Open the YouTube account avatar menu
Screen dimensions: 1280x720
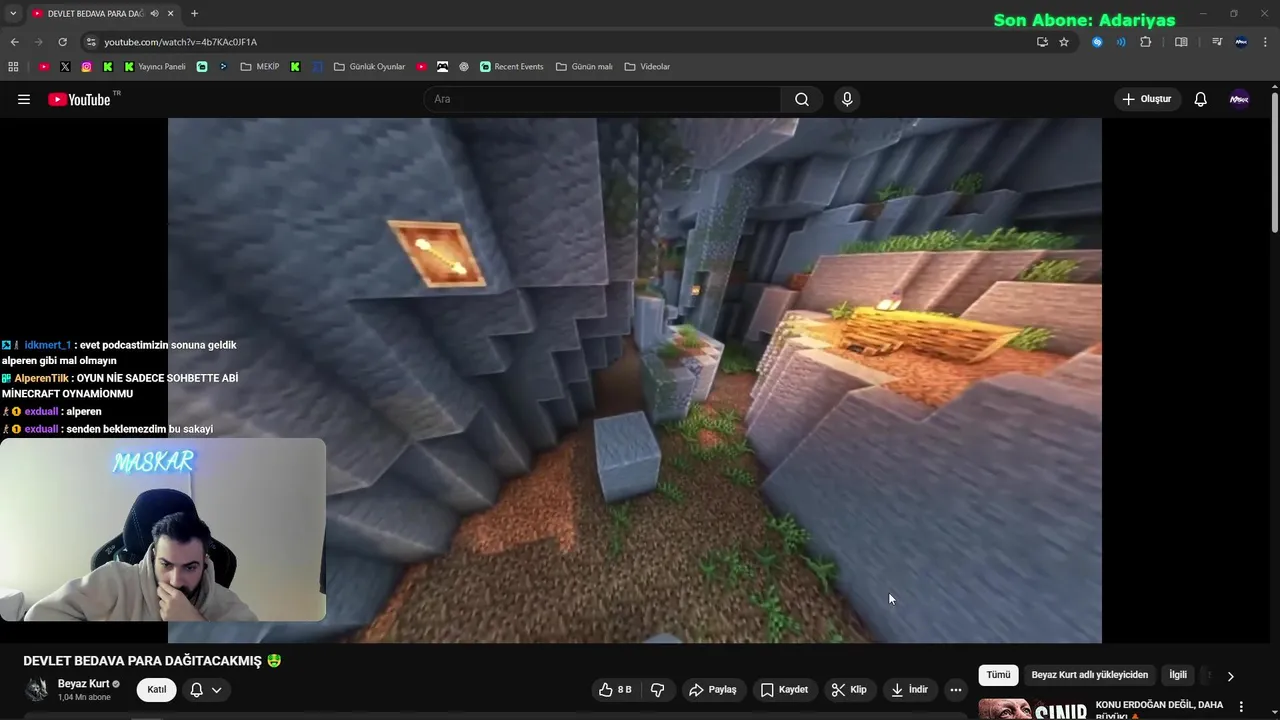[x=1239, y=99]
